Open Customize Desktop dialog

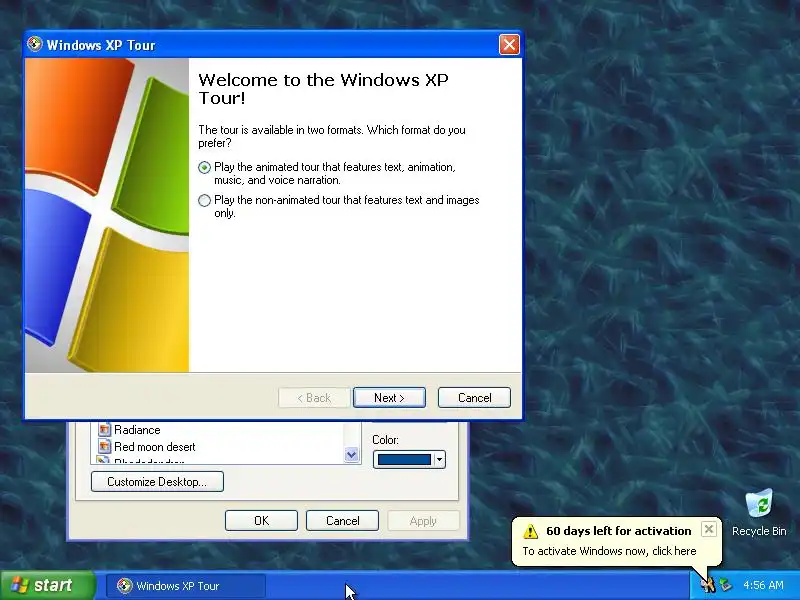coord(157,482)
